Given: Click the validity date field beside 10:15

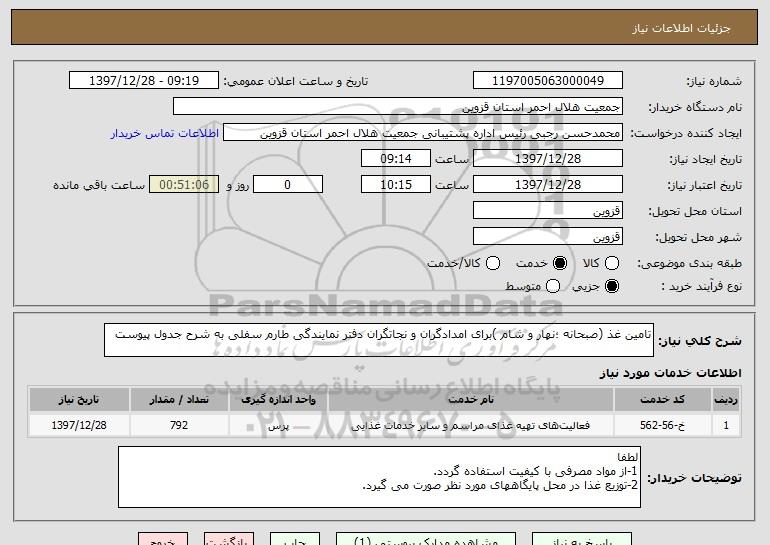Looking at the screenshot, I should click(x=548, y=185).
